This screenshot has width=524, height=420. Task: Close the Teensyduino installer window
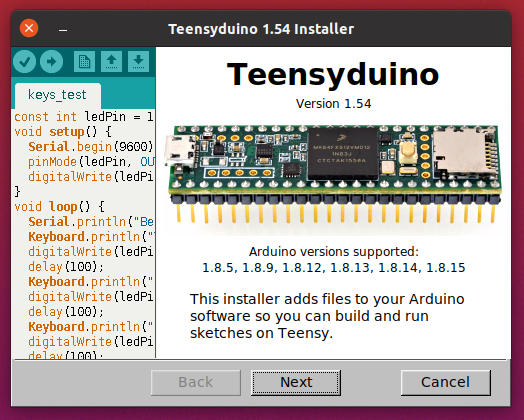click(x=29, y=28)
